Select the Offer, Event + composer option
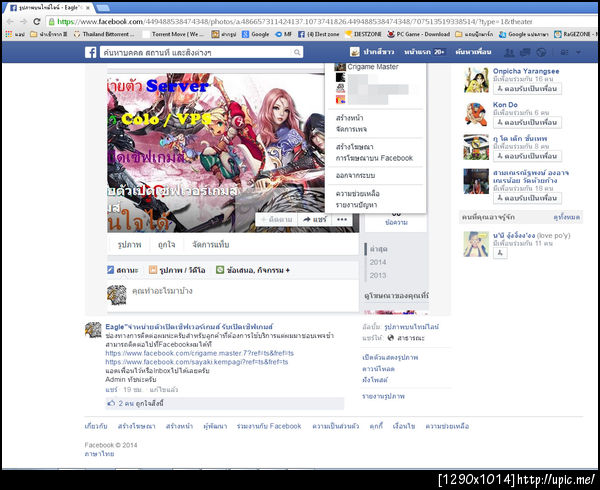This screenshot has width=600, height=490. [253, 270]
